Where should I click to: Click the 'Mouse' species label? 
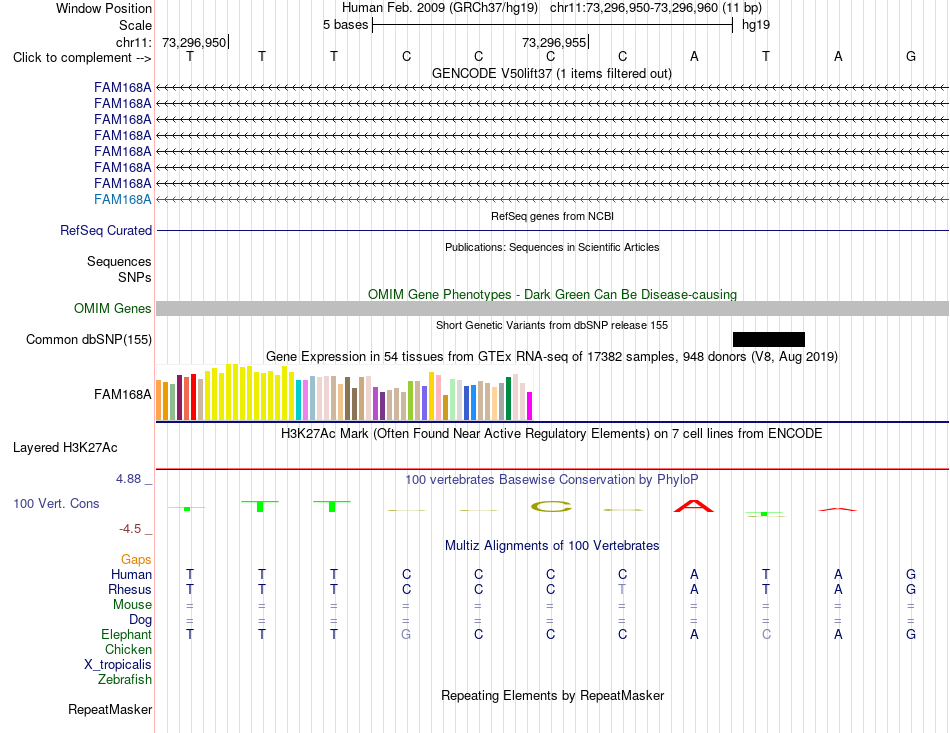point(132,605)
